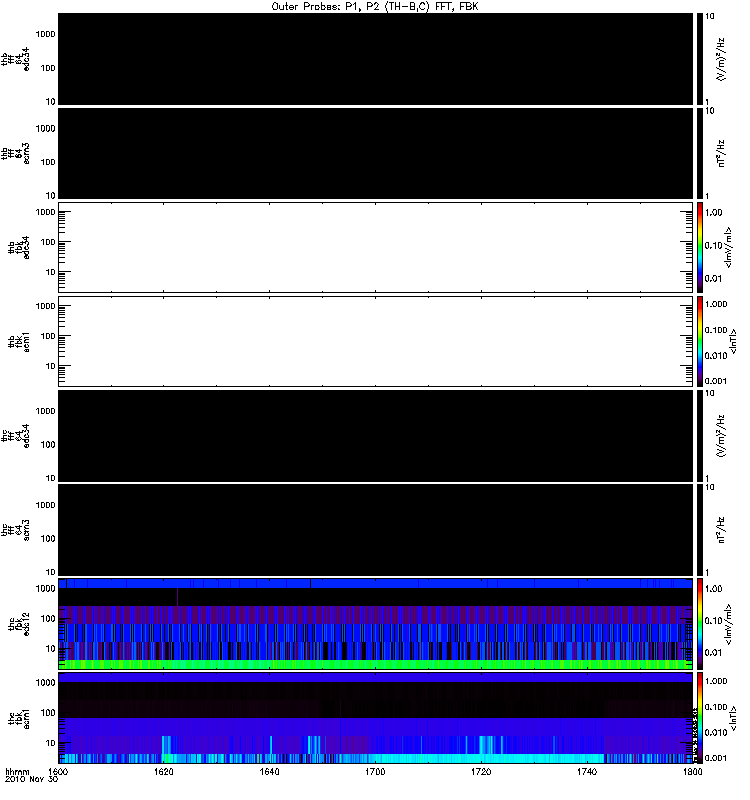Select the 1600 time axis label
Image resolution: width=750 pixels, height=800 pixels.
point(58,771)
